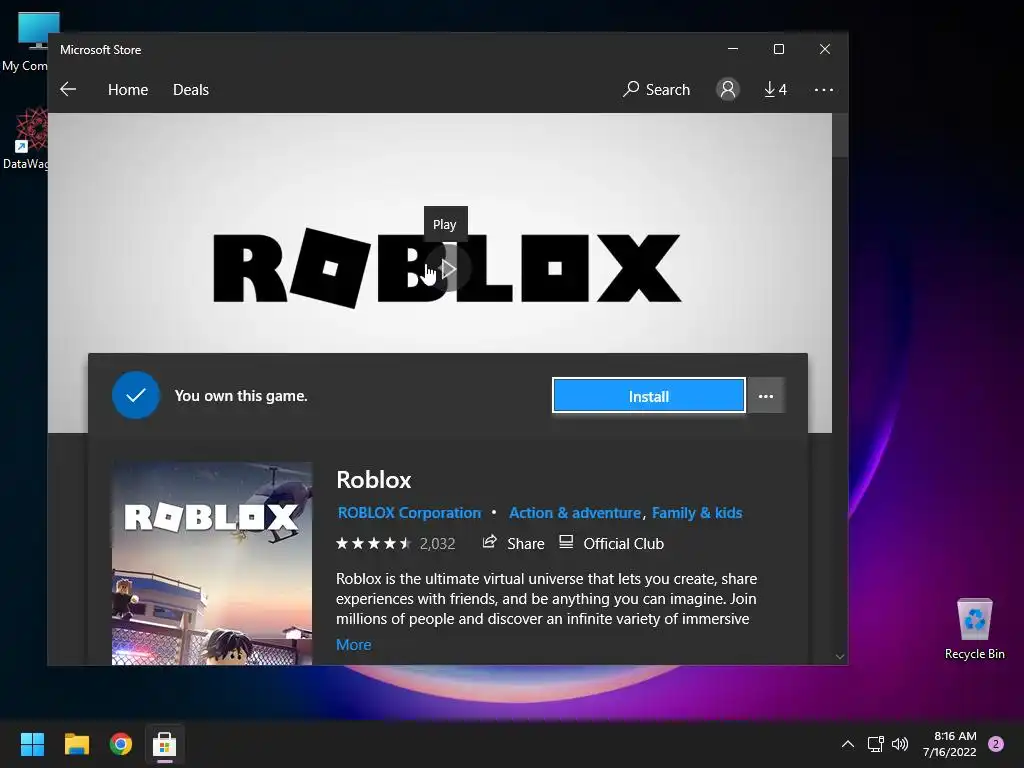Browse the Family & kids category
The width and height of the screenshot is (1024, 768).
coord(697,513)
